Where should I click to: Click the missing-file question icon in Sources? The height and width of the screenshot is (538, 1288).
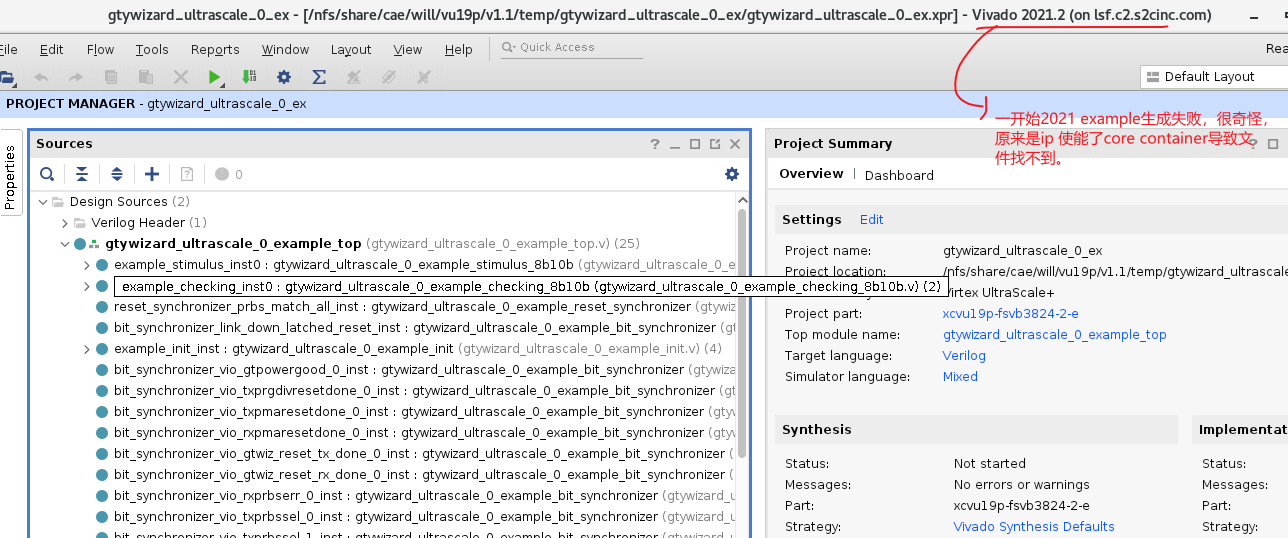tap(186, 174)
